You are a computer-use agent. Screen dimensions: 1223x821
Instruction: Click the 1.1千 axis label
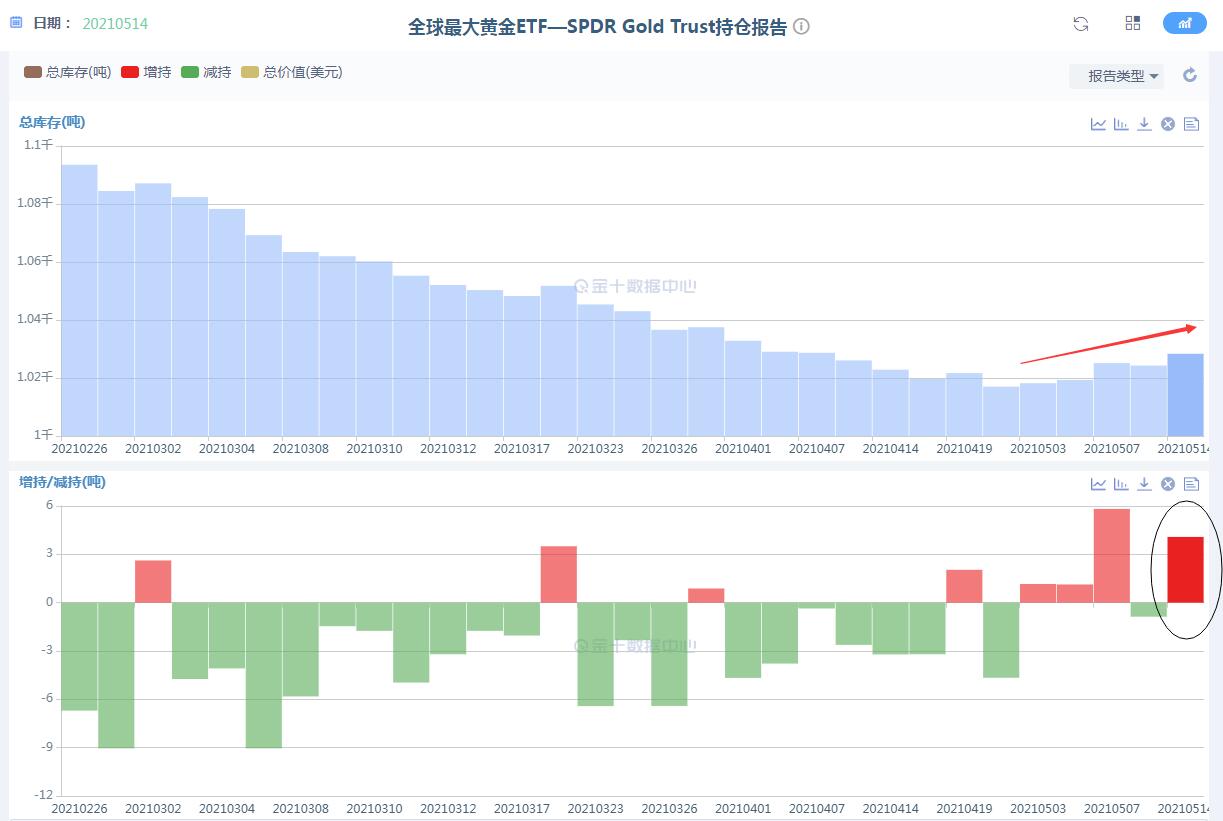click(39, 145)
